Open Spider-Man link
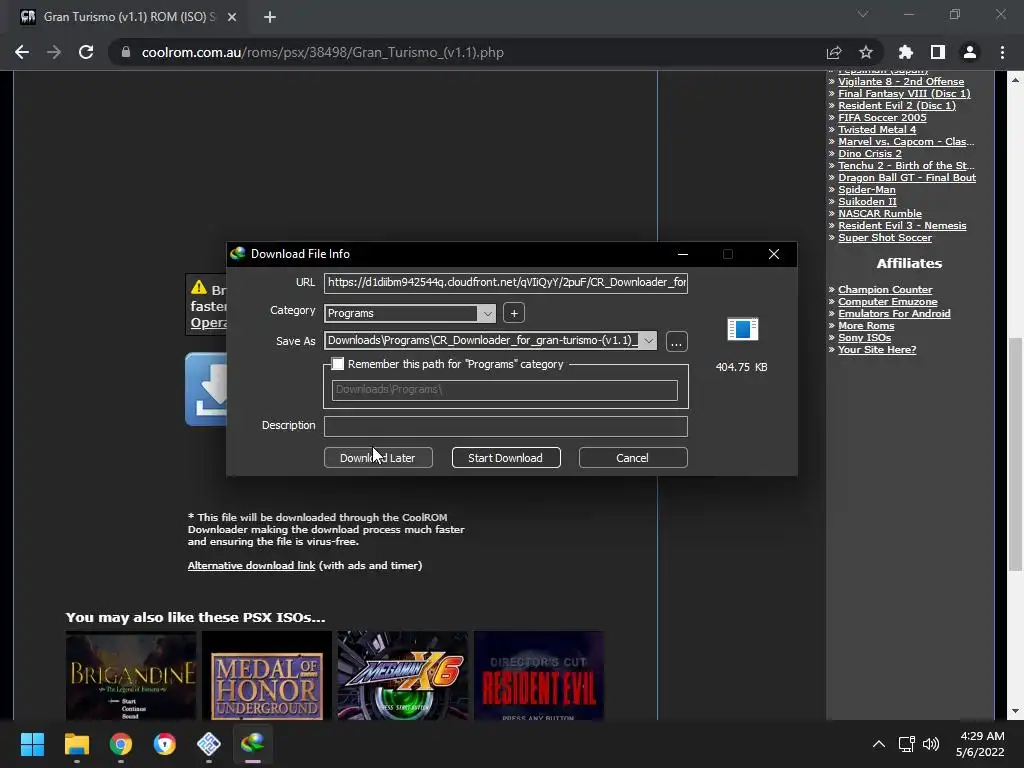This screenshot has height=768, width=1024. [x=867, y=189]
